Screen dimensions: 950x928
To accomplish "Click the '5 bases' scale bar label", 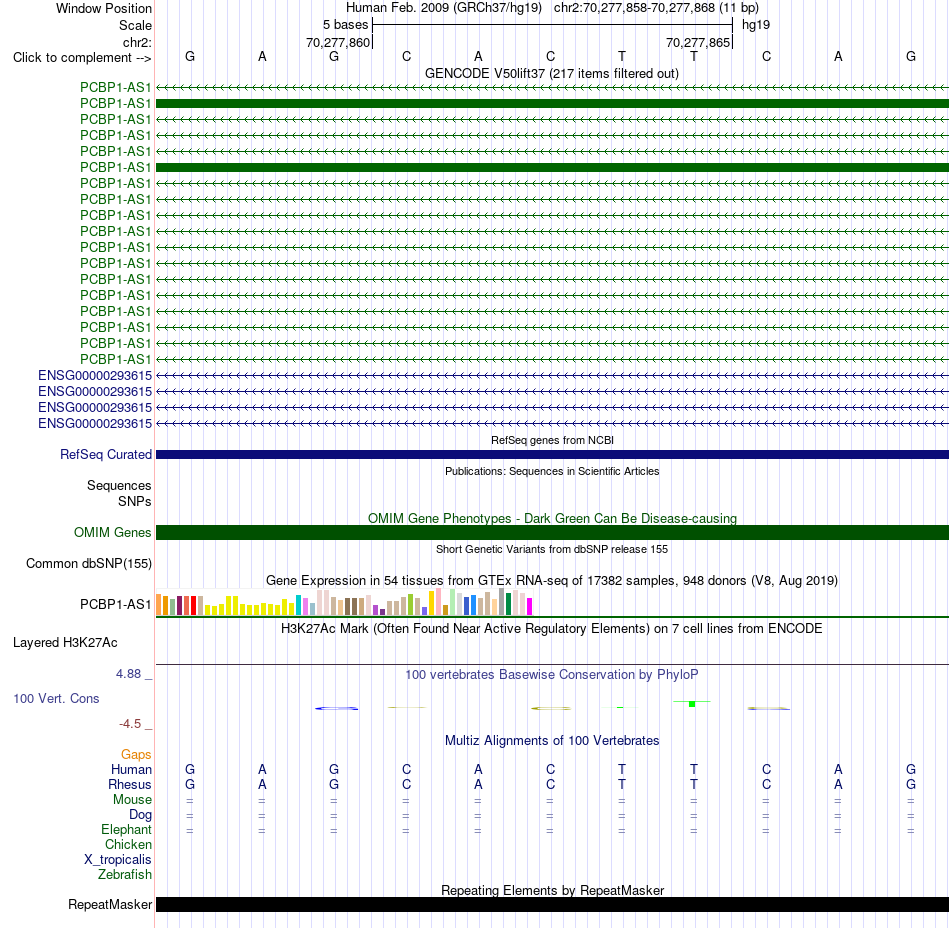I will 345,25.
